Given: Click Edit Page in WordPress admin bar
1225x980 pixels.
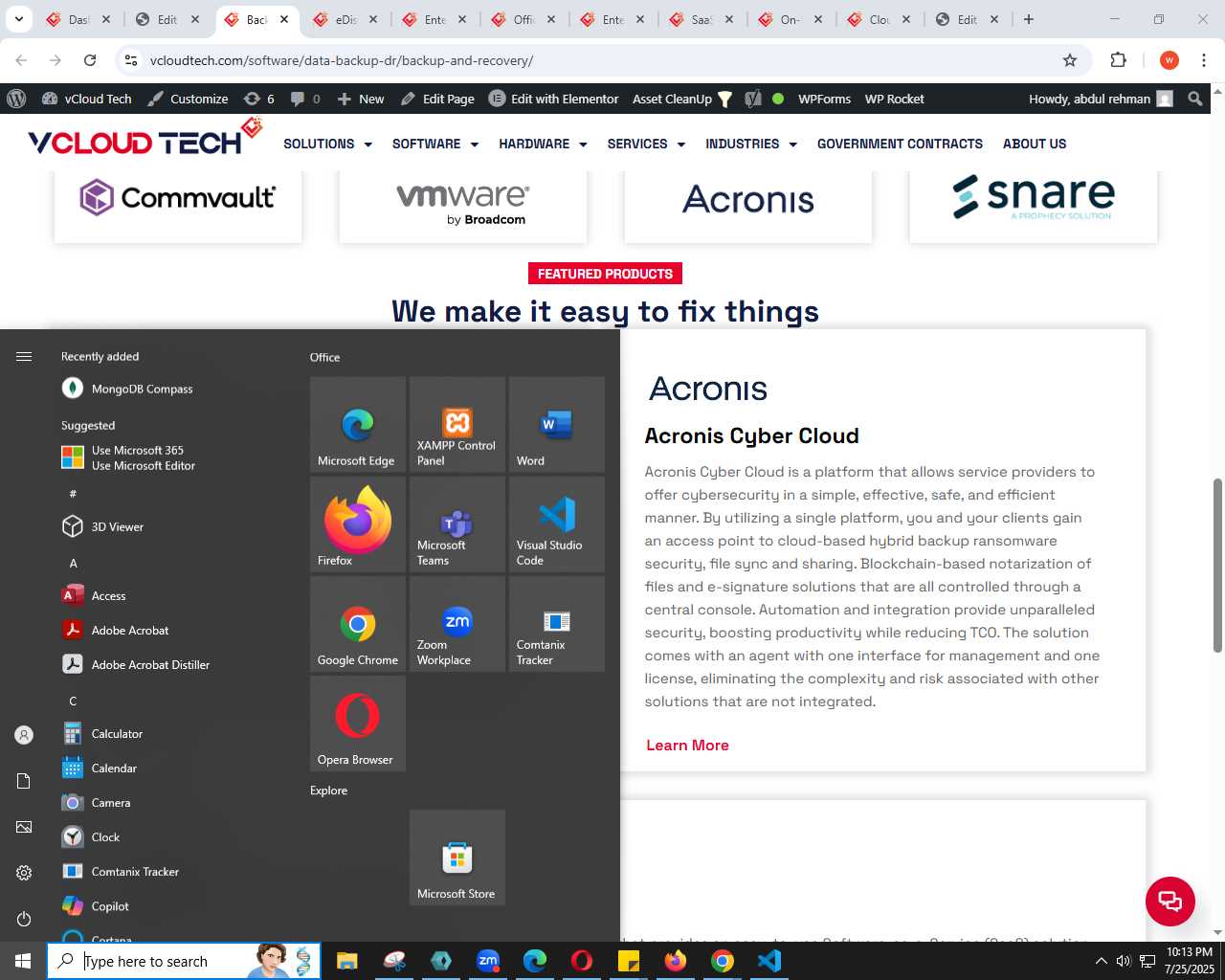Looking at the screenshot, I should 437,99.
